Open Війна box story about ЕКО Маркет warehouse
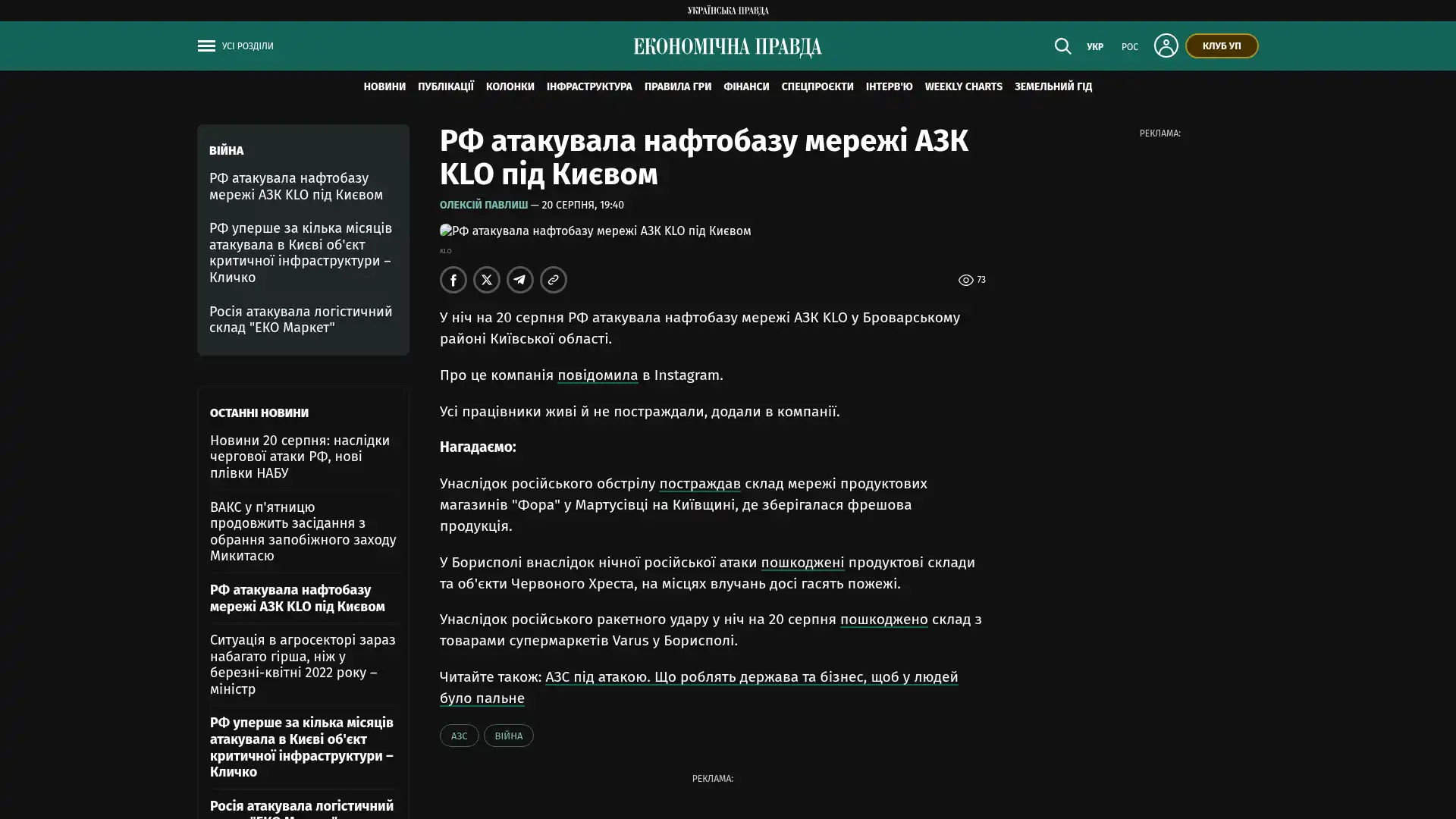Image resolution: width=1456 pixels, height=819 pixels. (x=301, y=320)
